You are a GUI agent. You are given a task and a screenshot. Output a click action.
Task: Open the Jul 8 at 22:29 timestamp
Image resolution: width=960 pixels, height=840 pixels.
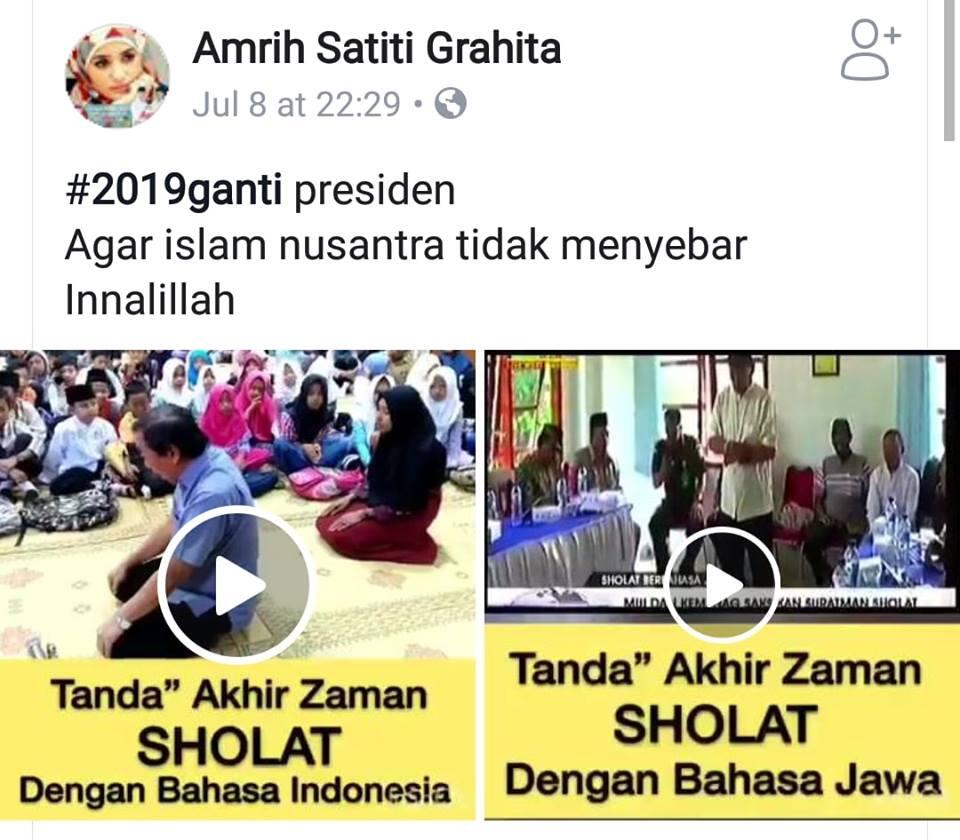coord(296,104)
